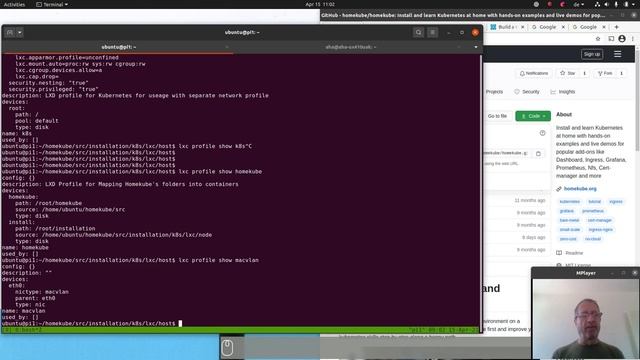Open the Readme link in the About section
This screenshot has width=640, height=360.
[x=574, y=253]
